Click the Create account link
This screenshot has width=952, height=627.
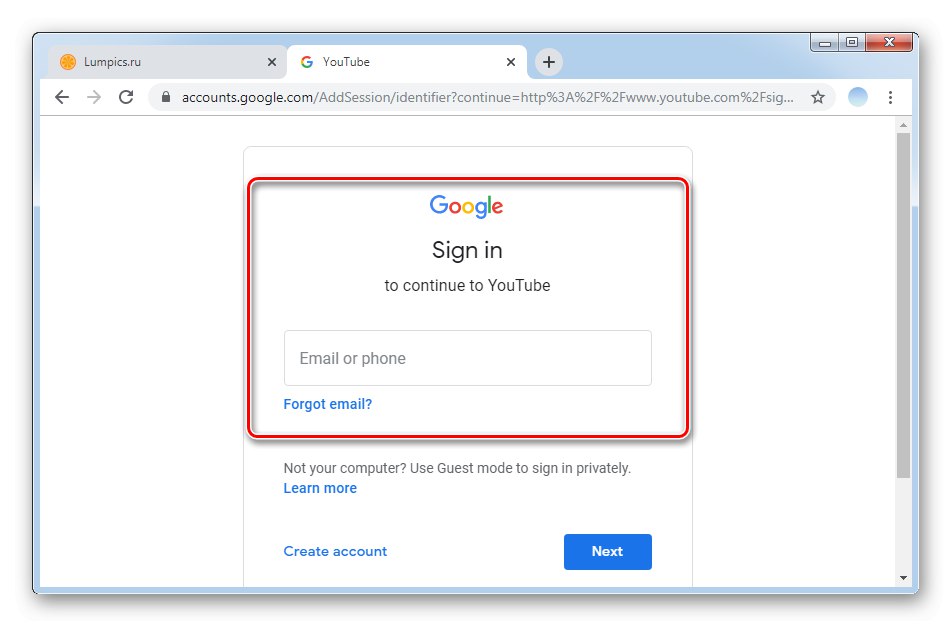[335, 551]
